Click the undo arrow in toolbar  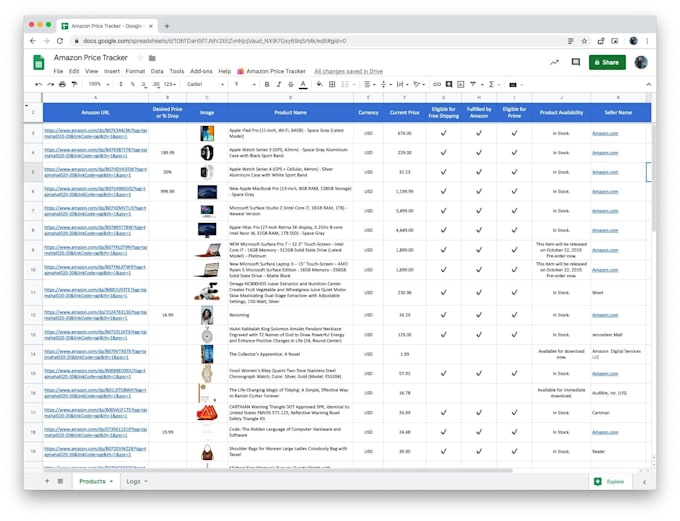(x=39, y=84)
